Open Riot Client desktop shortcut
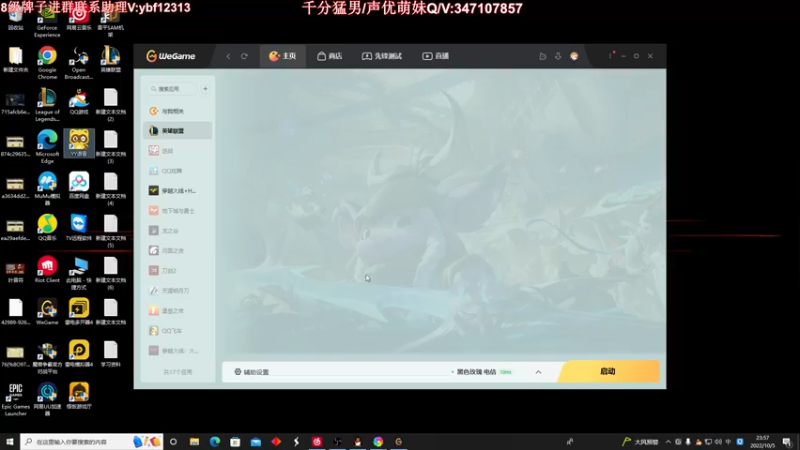 click(x=47, y=269)
